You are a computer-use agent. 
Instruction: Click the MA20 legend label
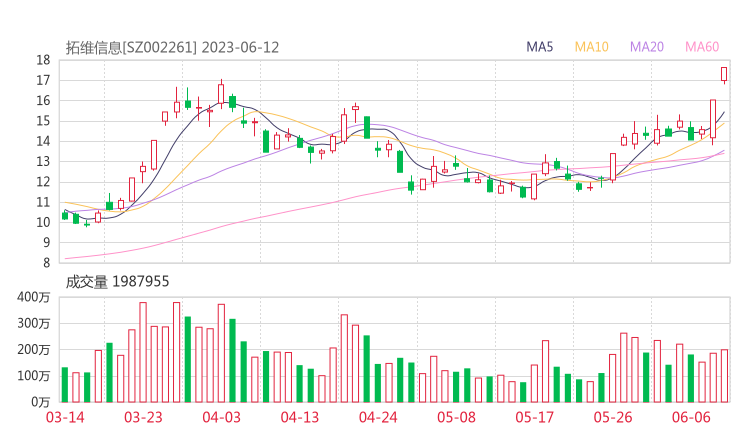point(647,47)
